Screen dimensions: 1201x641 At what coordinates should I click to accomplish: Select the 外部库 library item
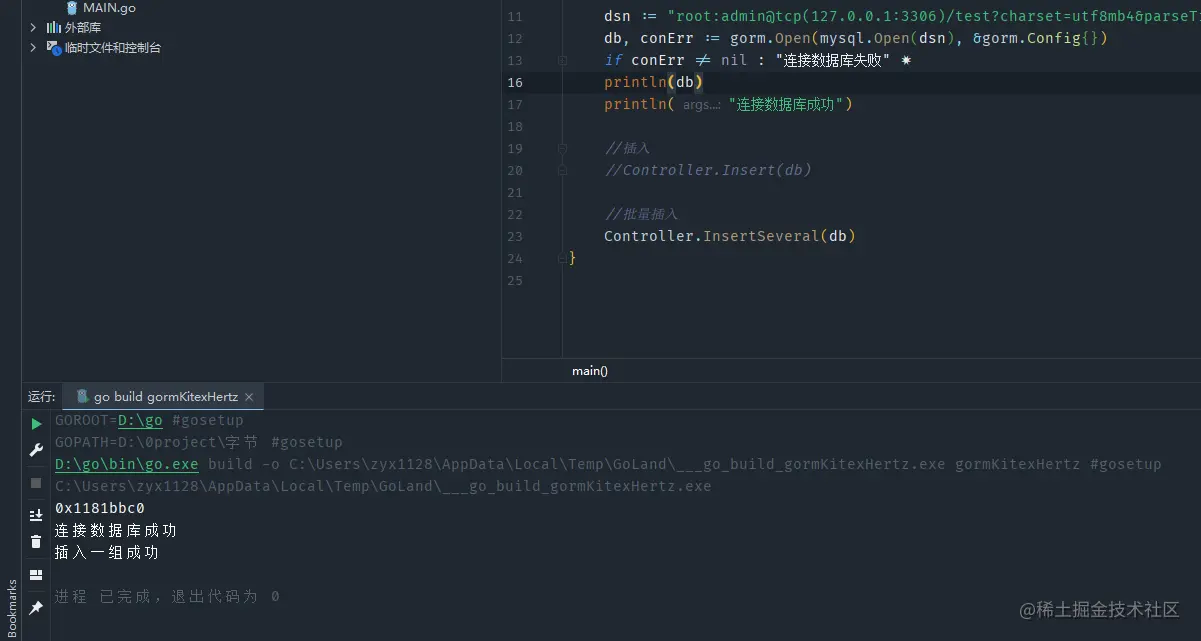tap(83, 27)
